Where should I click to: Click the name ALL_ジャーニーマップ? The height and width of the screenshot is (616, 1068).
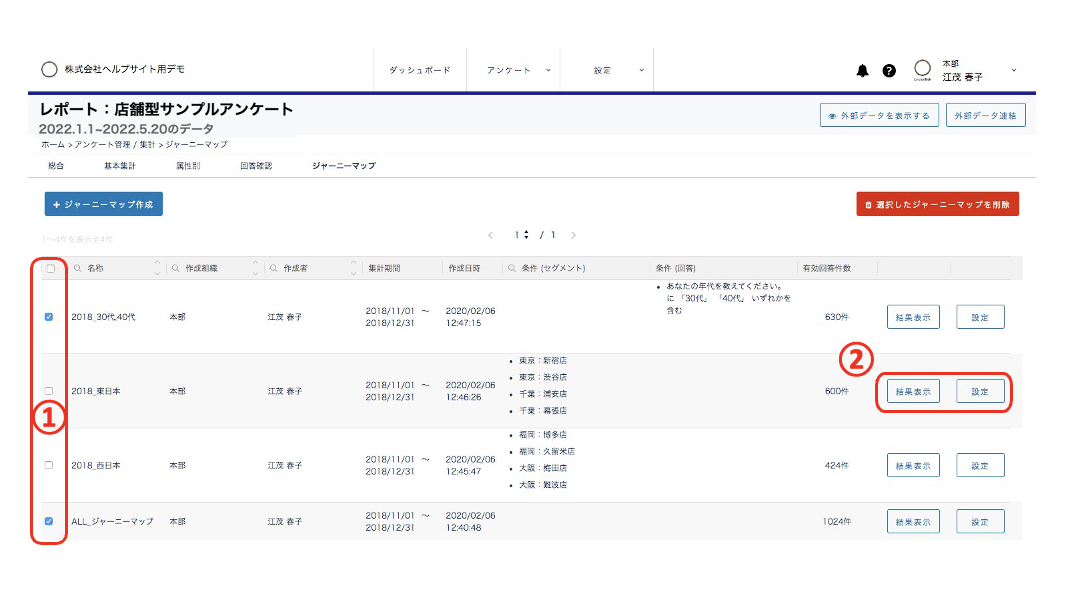click(112, 521)
